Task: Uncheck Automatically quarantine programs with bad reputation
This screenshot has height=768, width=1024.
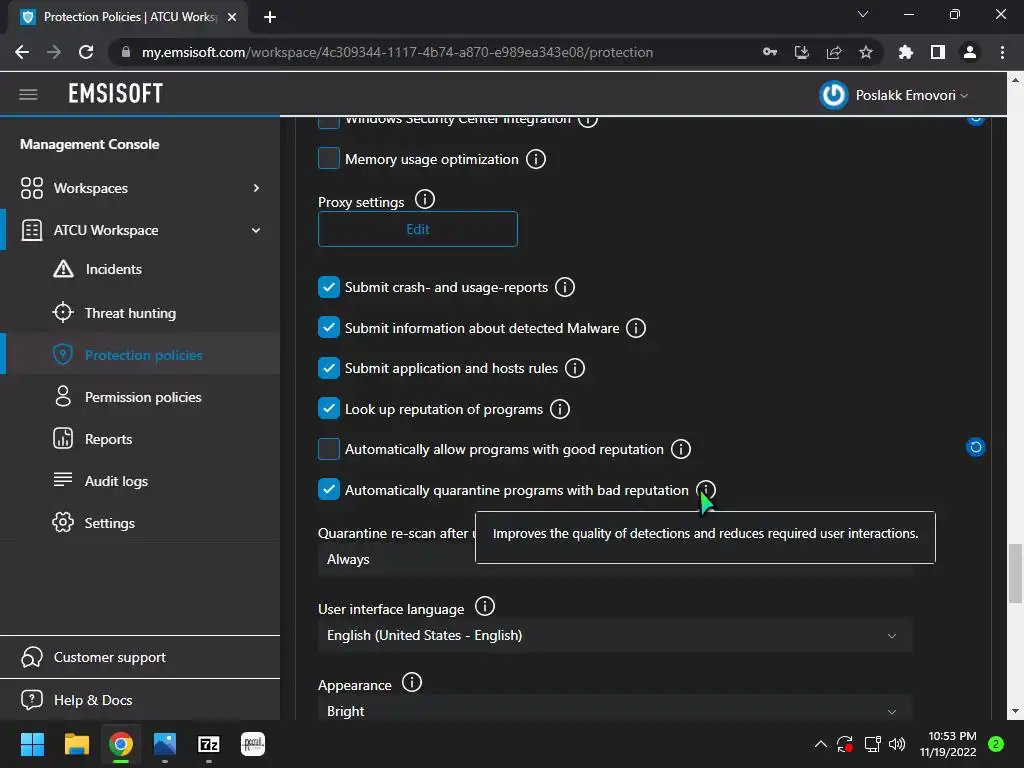Action: [328, 490]
